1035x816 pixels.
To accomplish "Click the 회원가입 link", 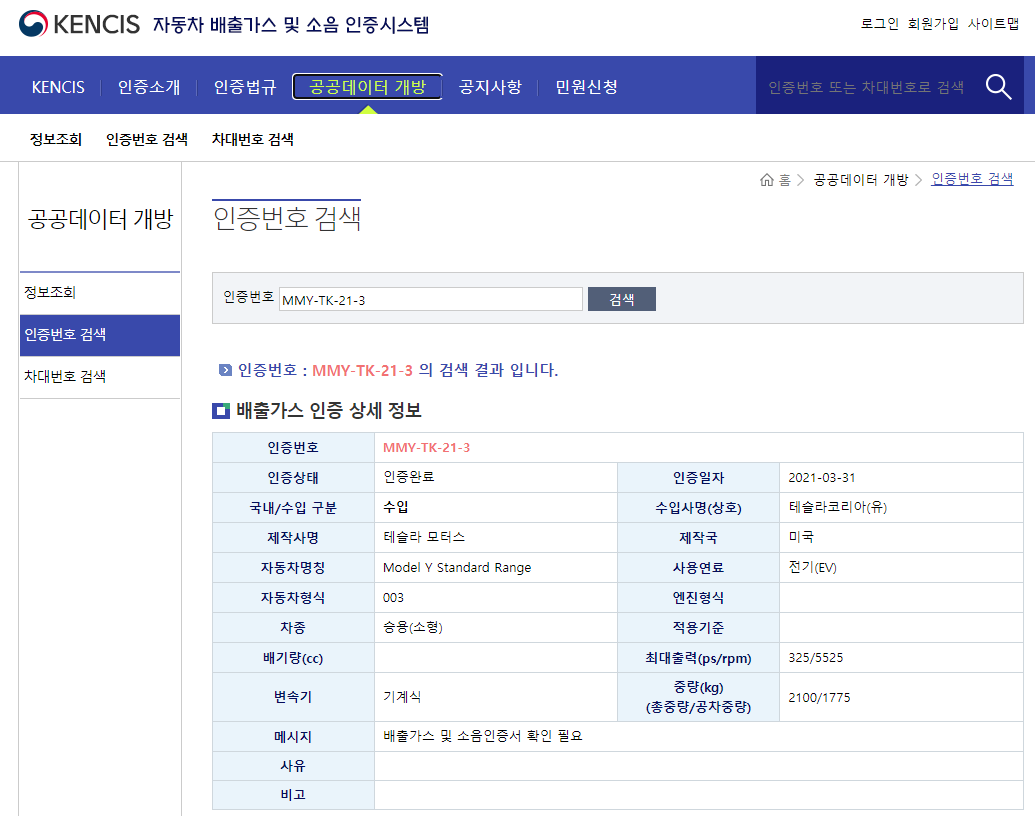I will click(933, 24).
